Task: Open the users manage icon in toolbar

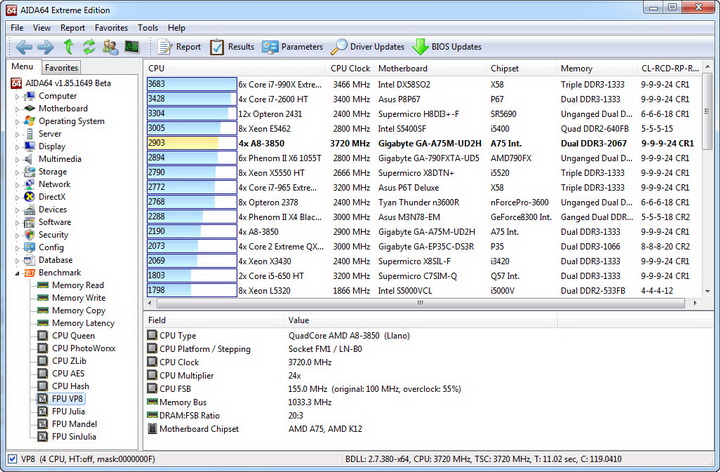Action: pyautogui.click(x=110, y=47)
